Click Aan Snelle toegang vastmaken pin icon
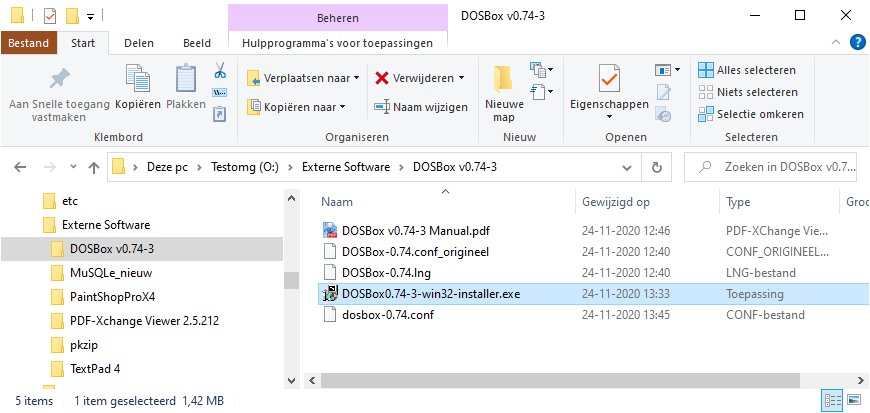The image size is (870, 413). (59, 78)
